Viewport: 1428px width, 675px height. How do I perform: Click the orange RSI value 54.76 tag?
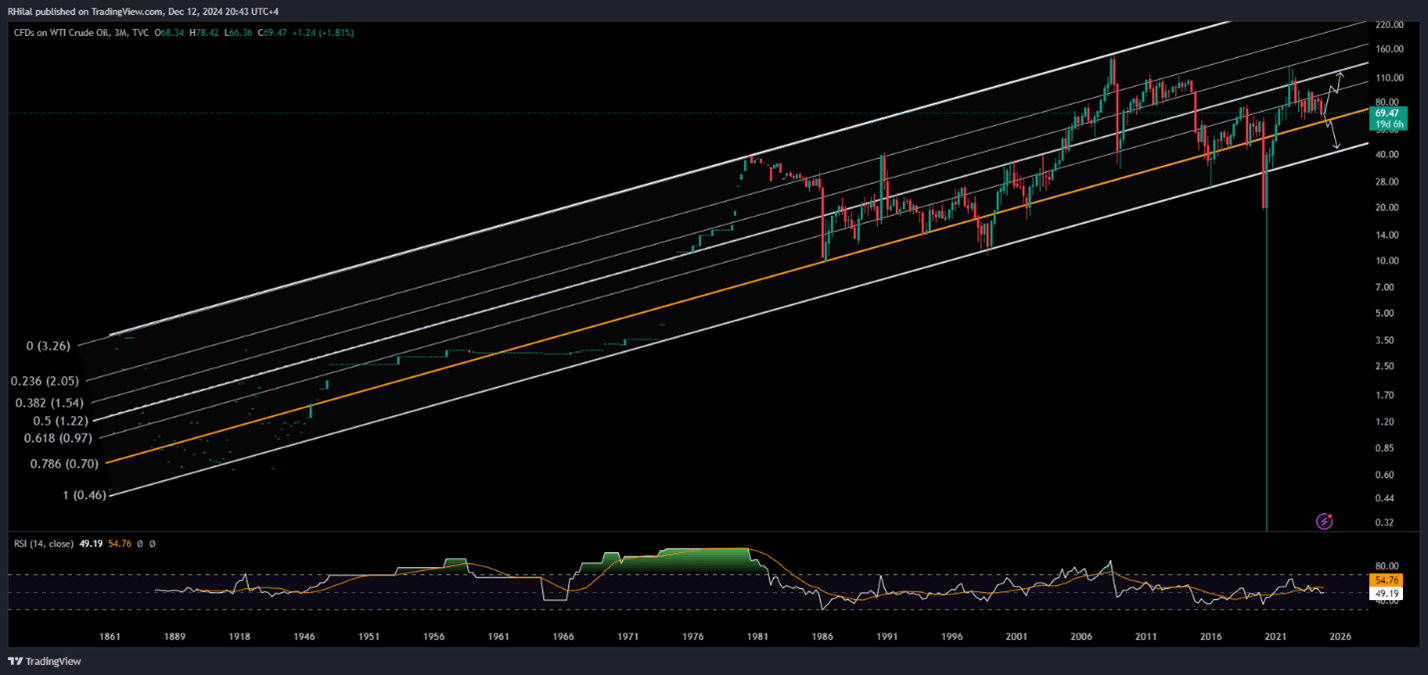pyautogui.click(x=1385, y=580)
